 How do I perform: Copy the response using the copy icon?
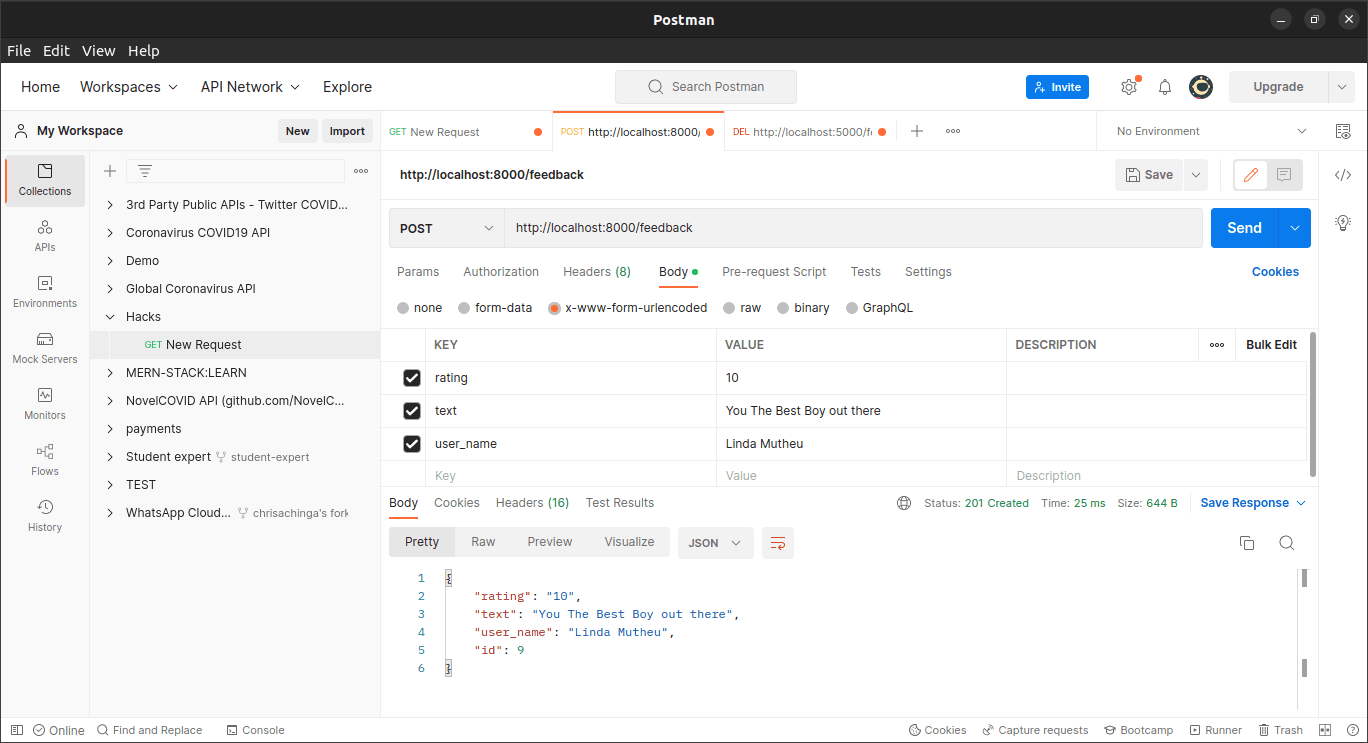tap(1247, 543)
